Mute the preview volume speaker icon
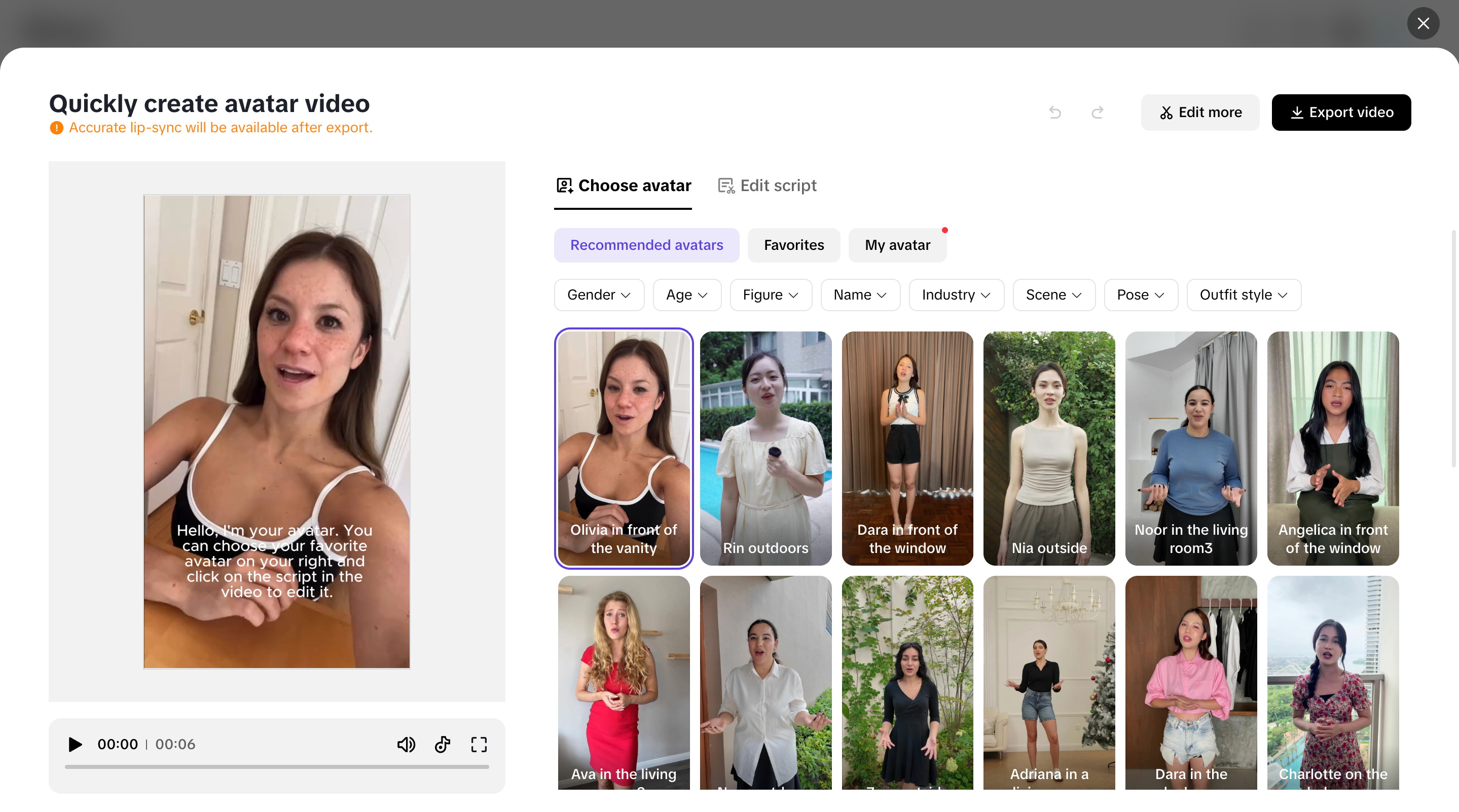The height and width of the screenshot is (812, 1459). (406, 744)
